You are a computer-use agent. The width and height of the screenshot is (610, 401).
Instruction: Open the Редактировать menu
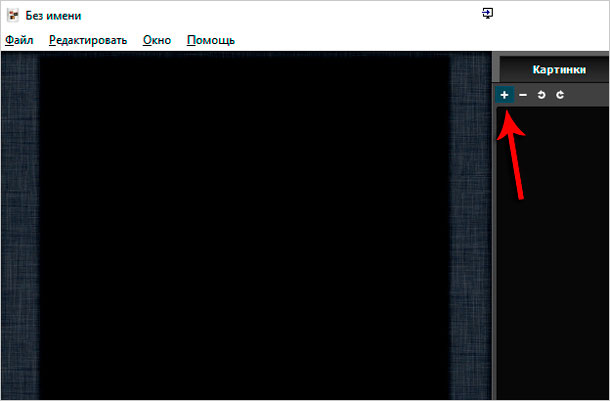(x=88, y=40)
